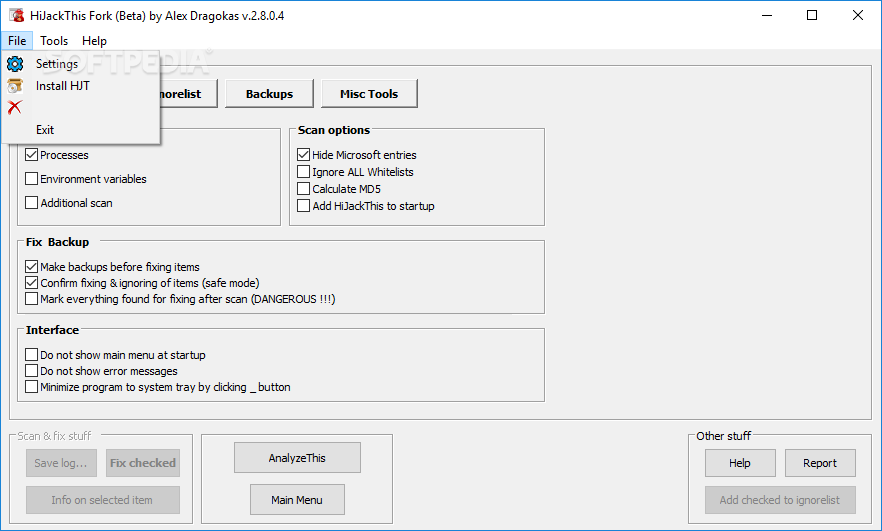Click the Fix checked button
882x531 pixels.
pyautogui.click(x=143, y=463)
